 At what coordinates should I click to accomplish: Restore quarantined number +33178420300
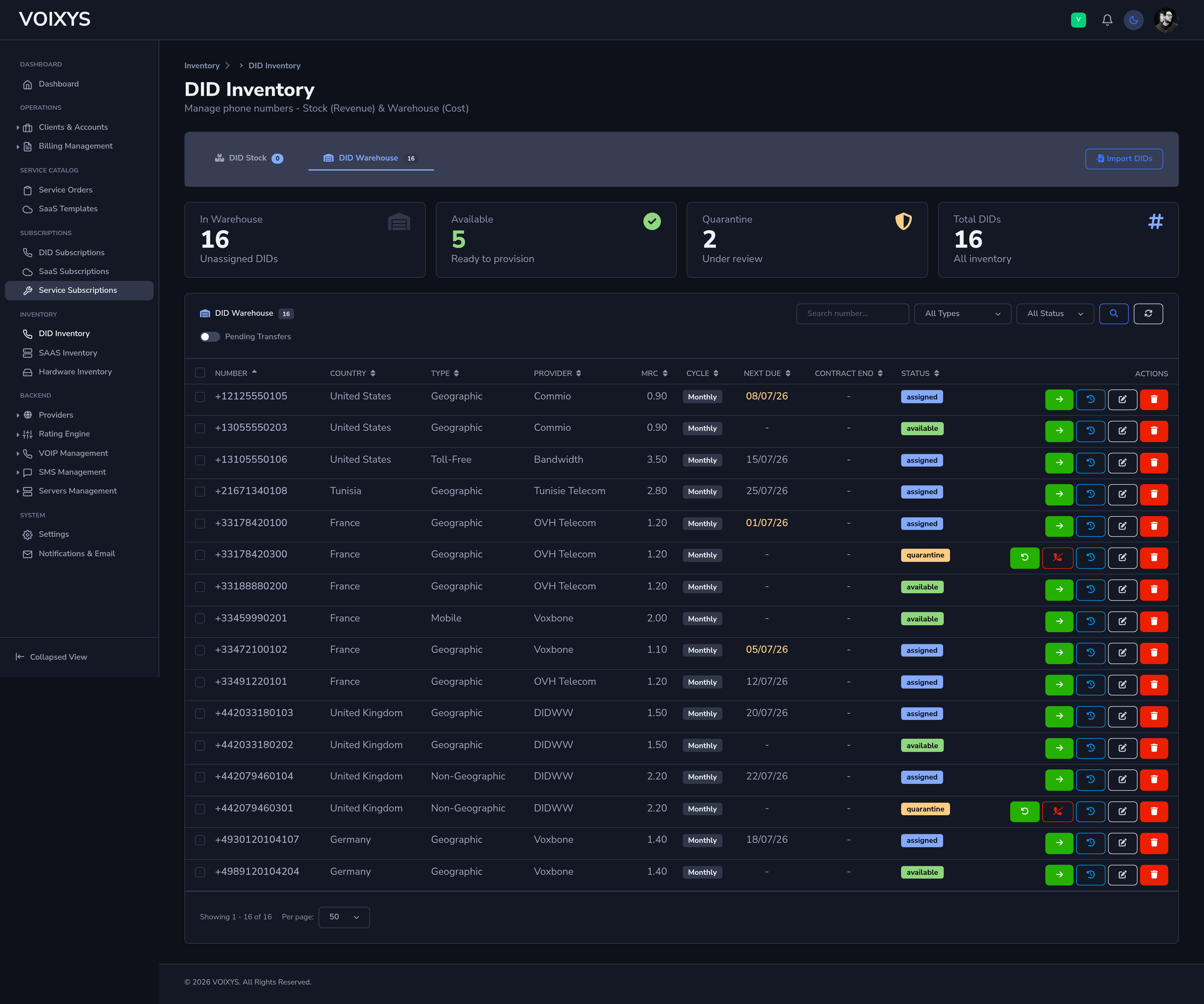coord(1024,558)
